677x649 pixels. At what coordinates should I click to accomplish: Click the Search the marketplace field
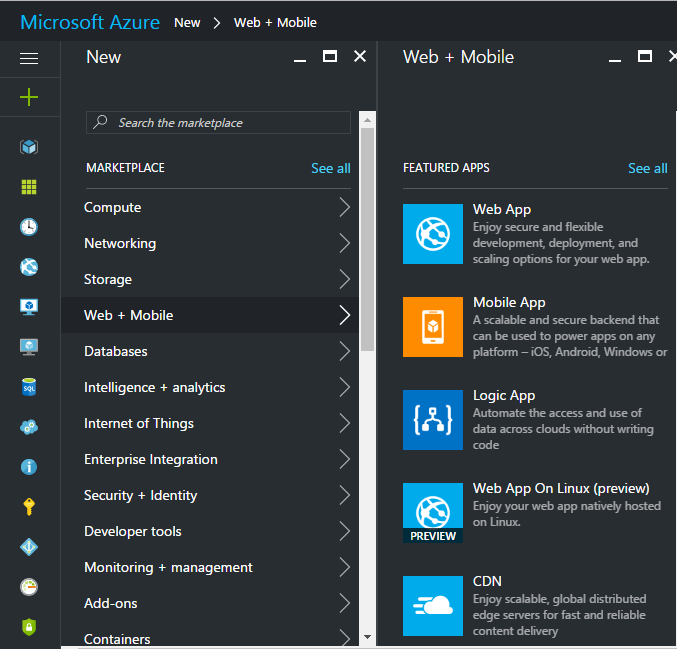[218, 123]
